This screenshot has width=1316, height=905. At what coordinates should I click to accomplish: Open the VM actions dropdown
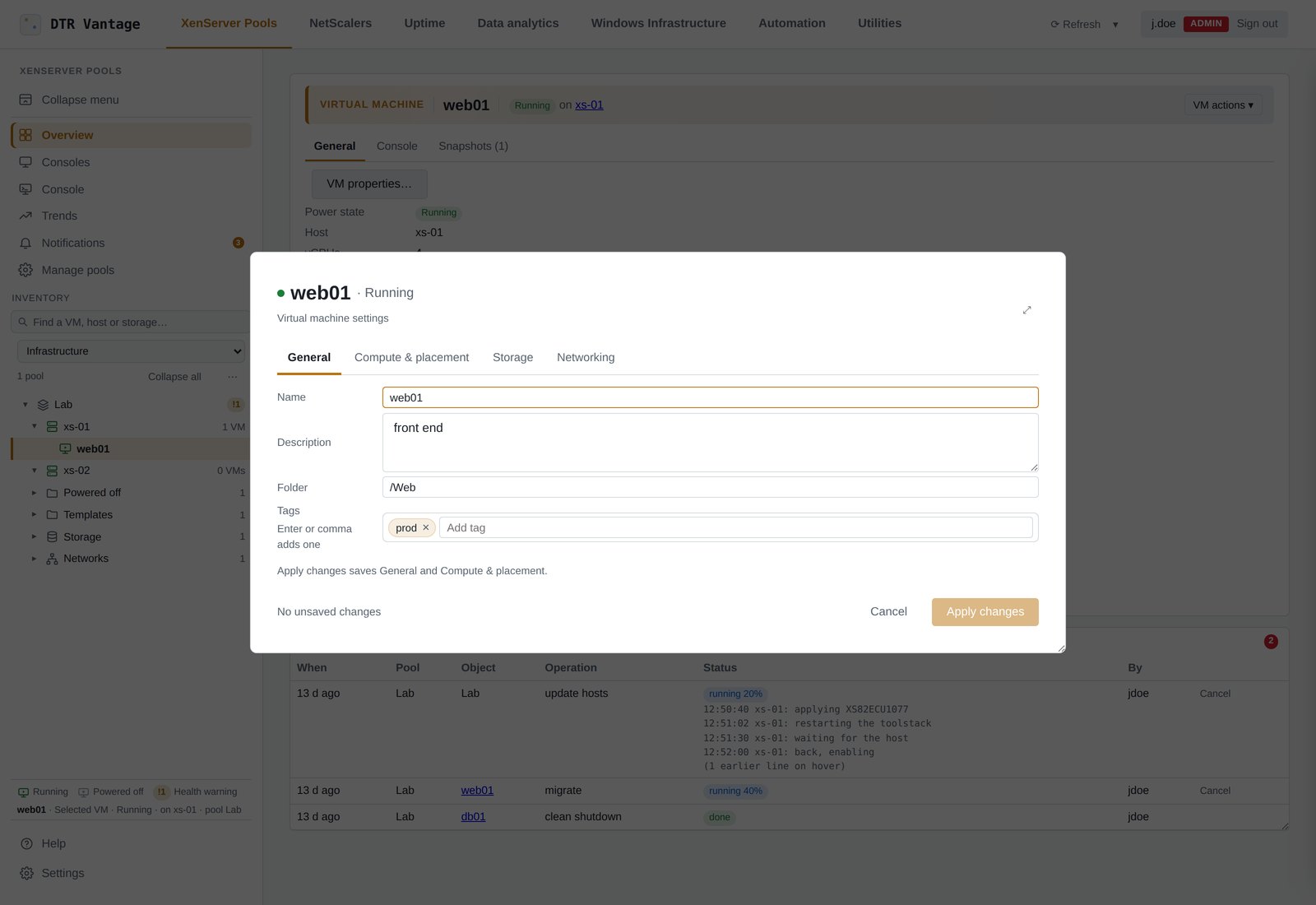click(1223, 105)
